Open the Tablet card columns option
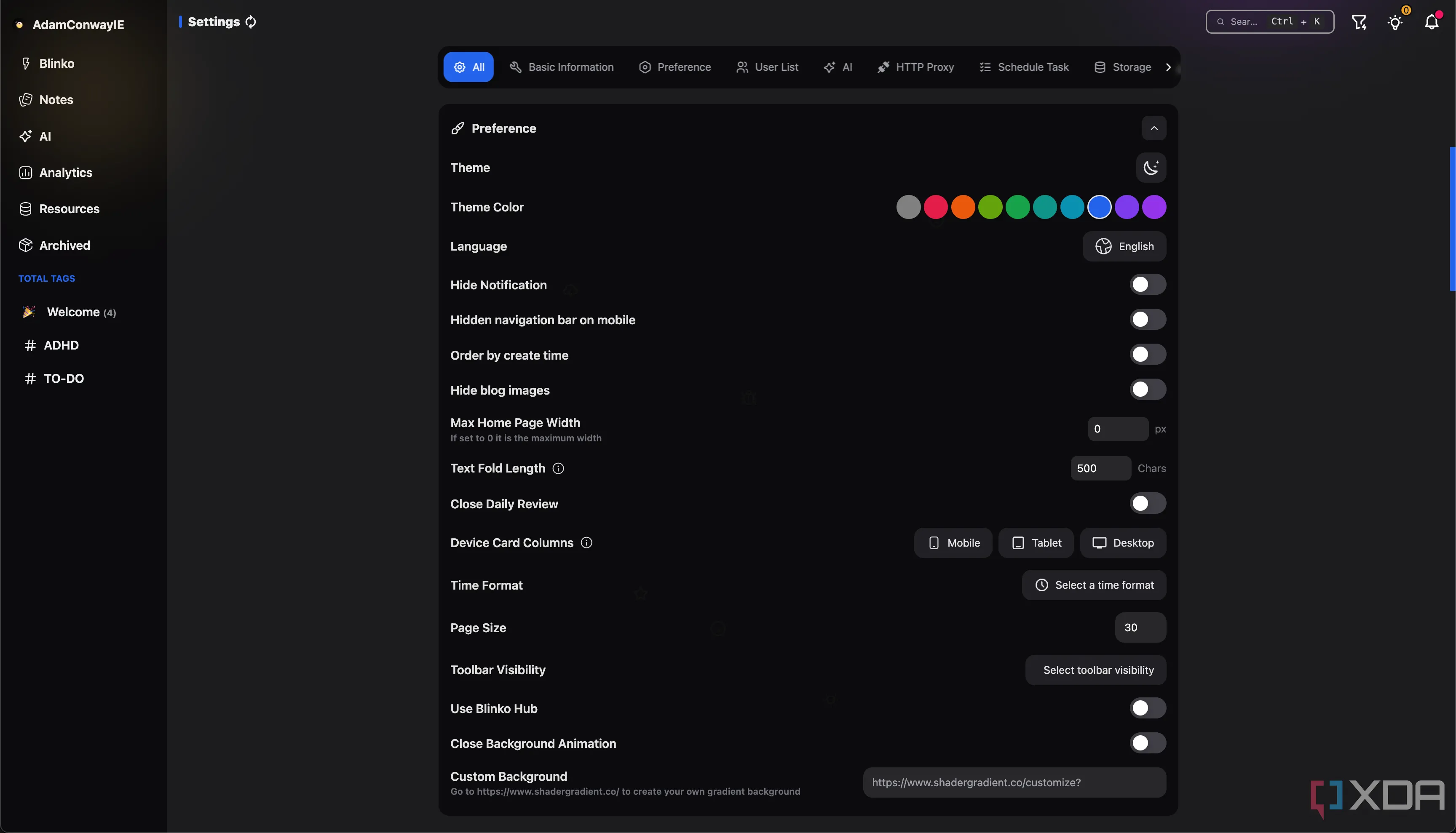This screenshot has height=833, width=1456. 1036,543
